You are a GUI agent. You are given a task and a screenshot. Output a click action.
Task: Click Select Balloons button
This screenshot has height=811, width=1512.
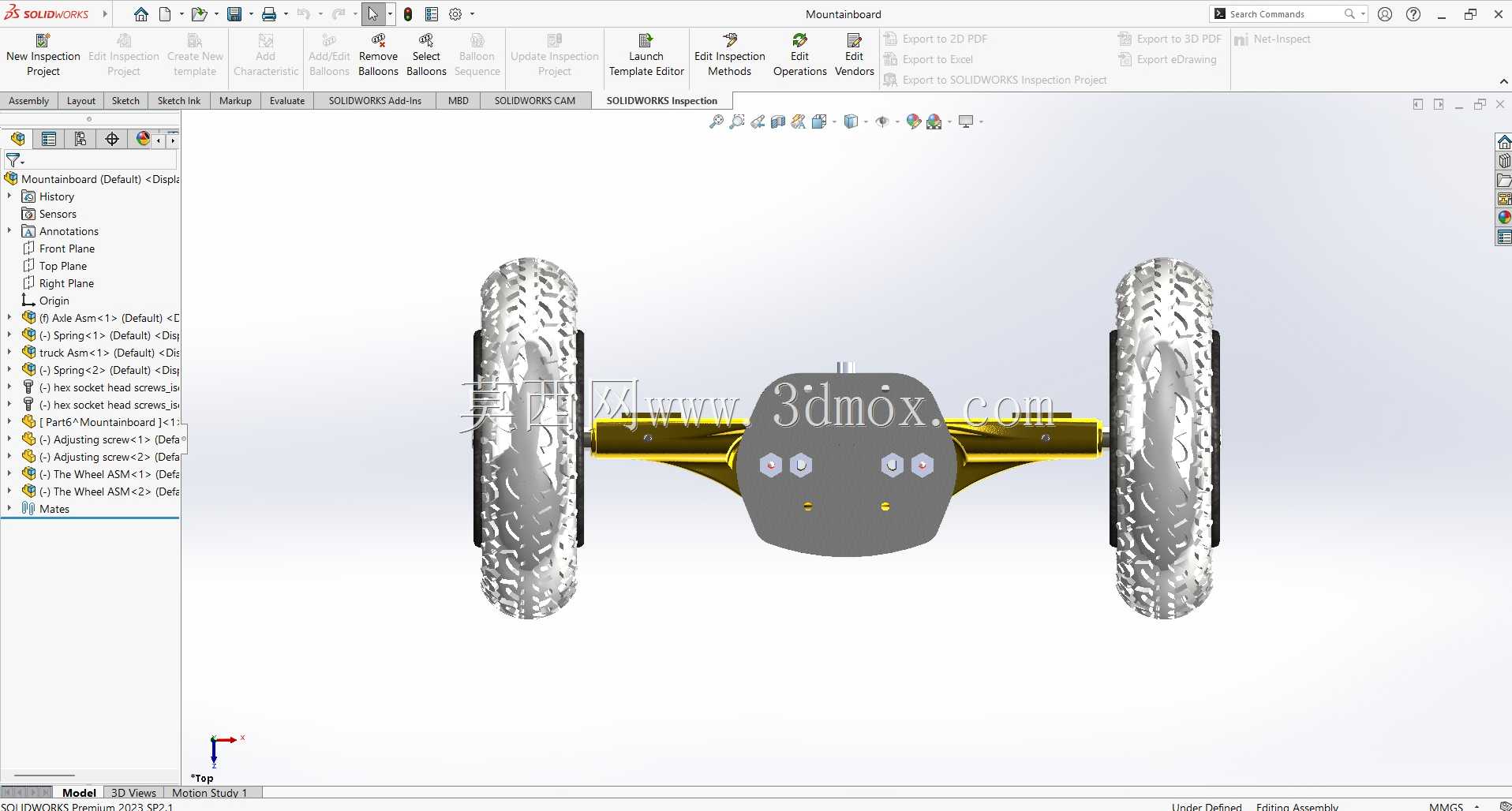(426, 54)
